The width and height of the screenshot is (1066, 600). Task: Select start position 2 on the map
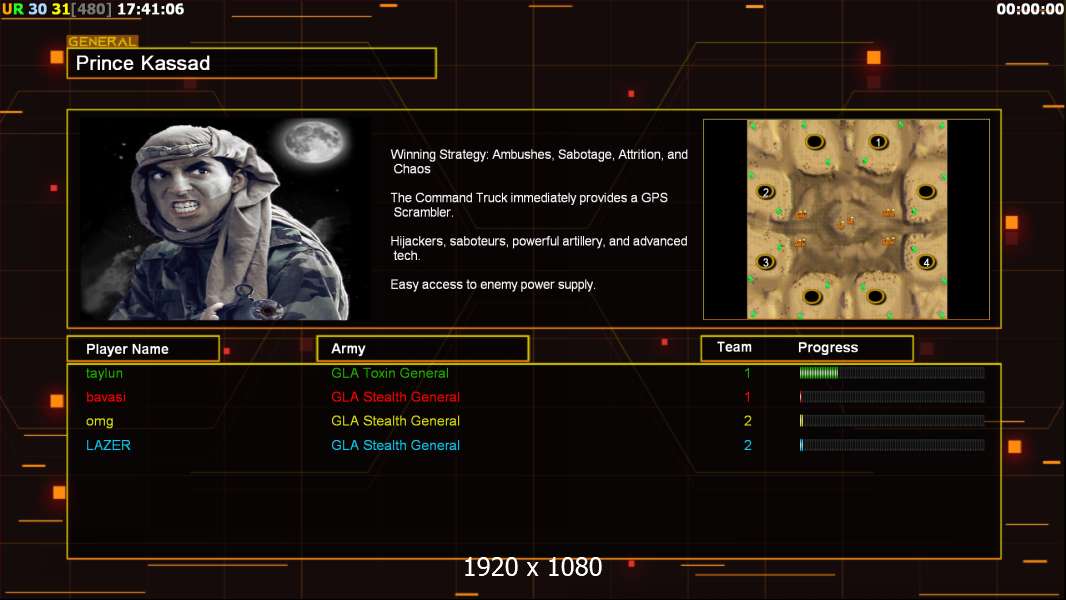tap(766, 192)
